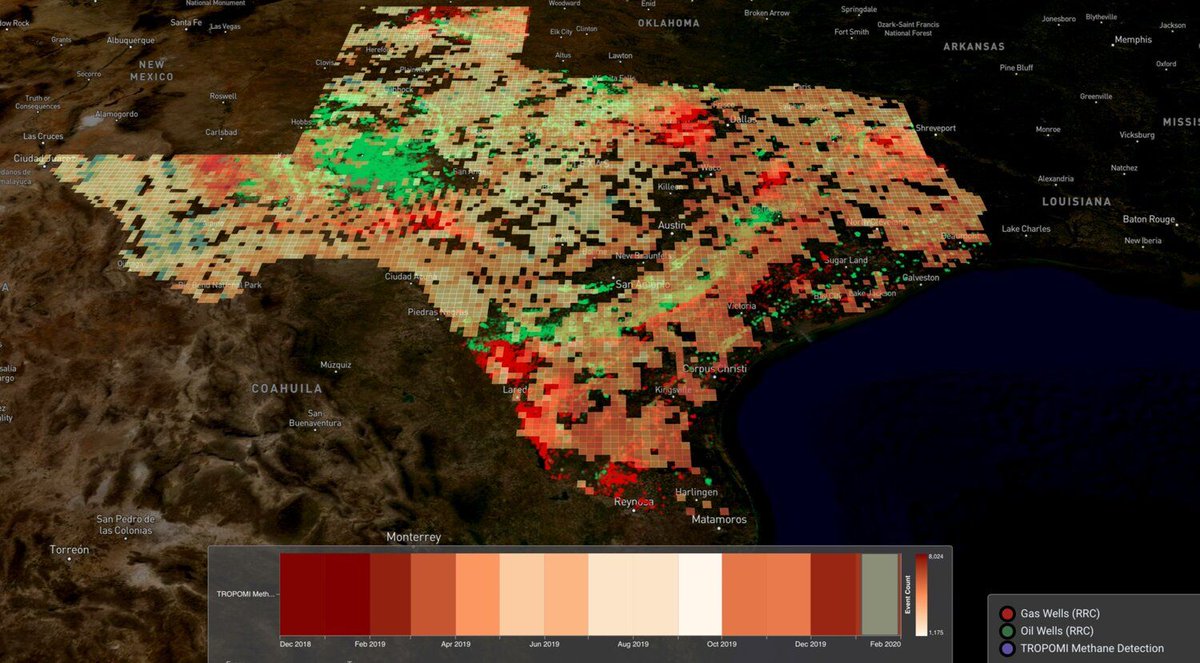This screenshot has width=1200, height=663.
Task: Click the Galveston map label
Action: [x=921, y=277]
